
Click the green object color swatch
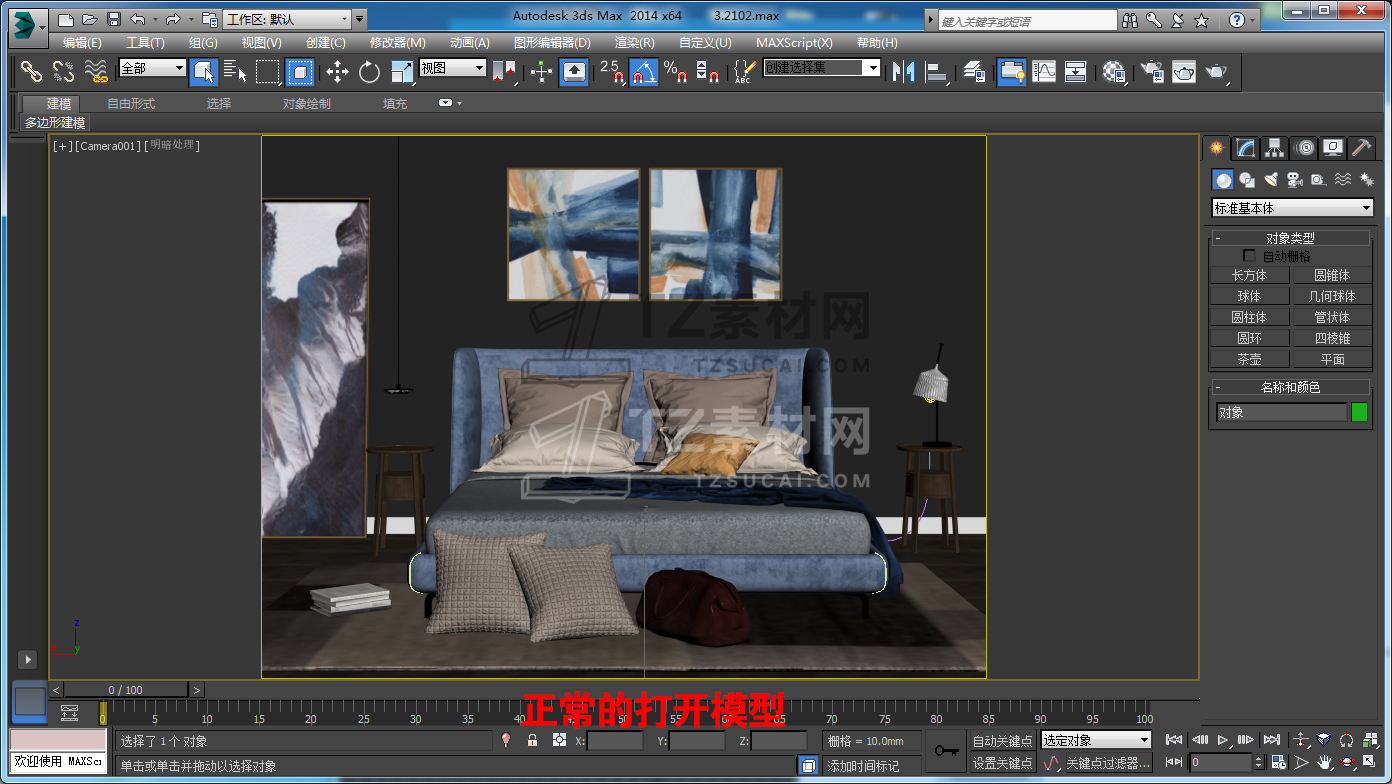(x=1359, y=412)
